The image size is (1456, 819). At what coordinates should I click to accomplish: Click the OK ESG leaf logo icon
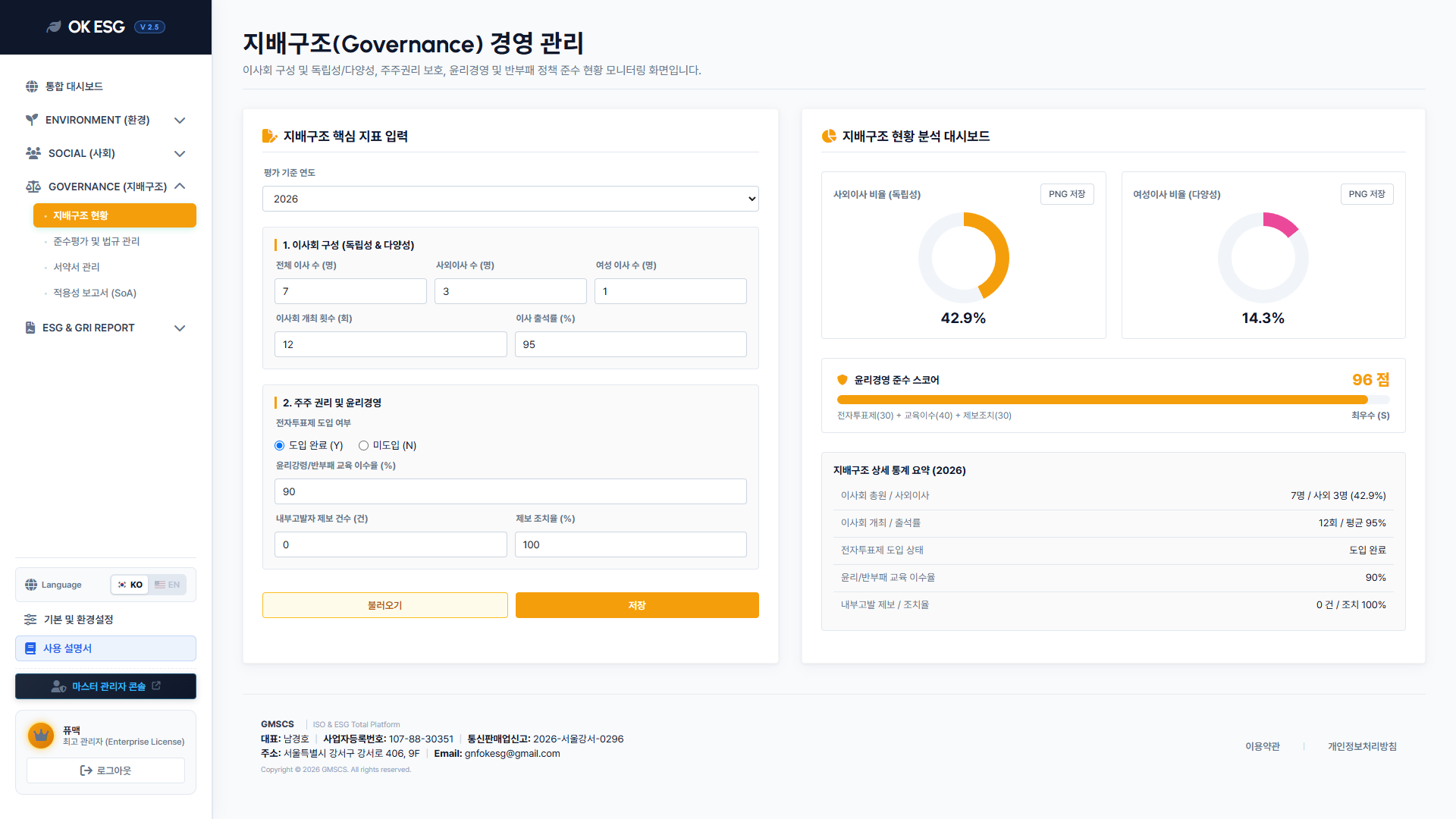[54, 27]
